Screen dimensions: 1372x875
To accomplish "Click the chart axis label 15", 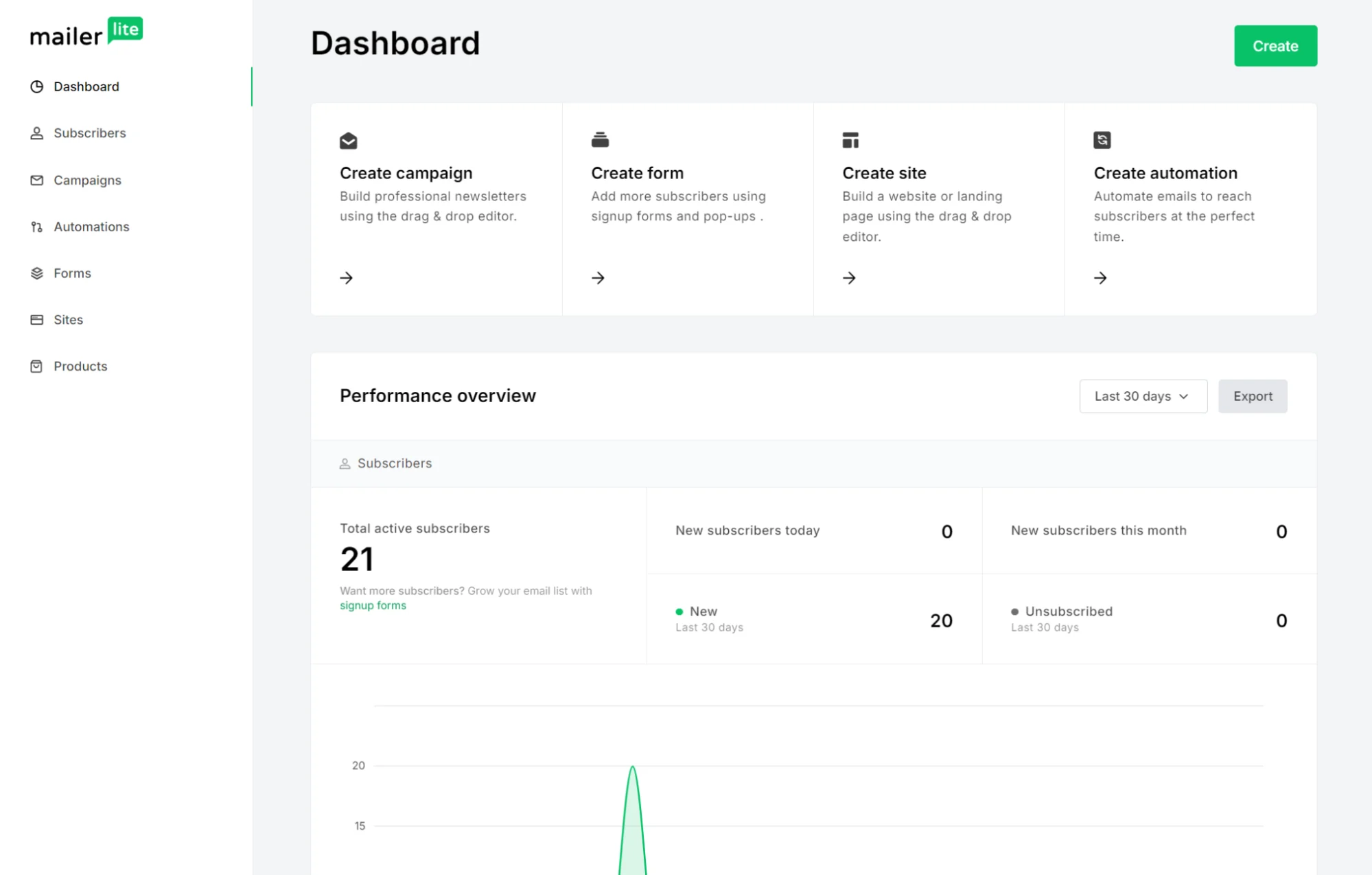I will pyautogui.click(x=360, y=826).
